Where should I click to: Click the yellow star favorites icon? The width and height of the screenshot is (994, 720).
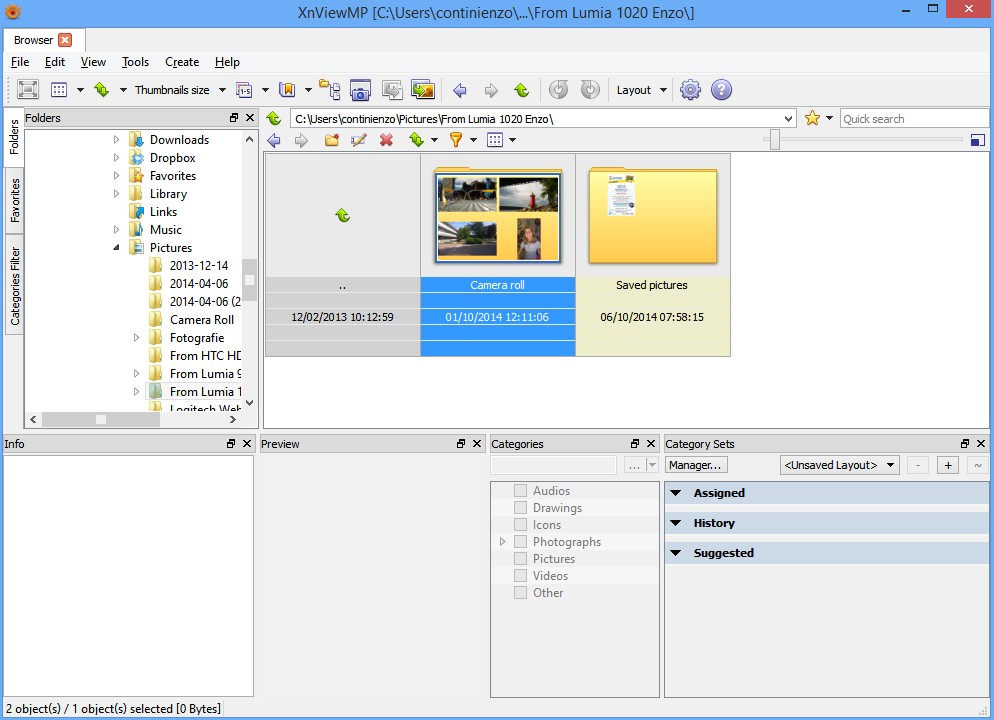tap(812, 118)
